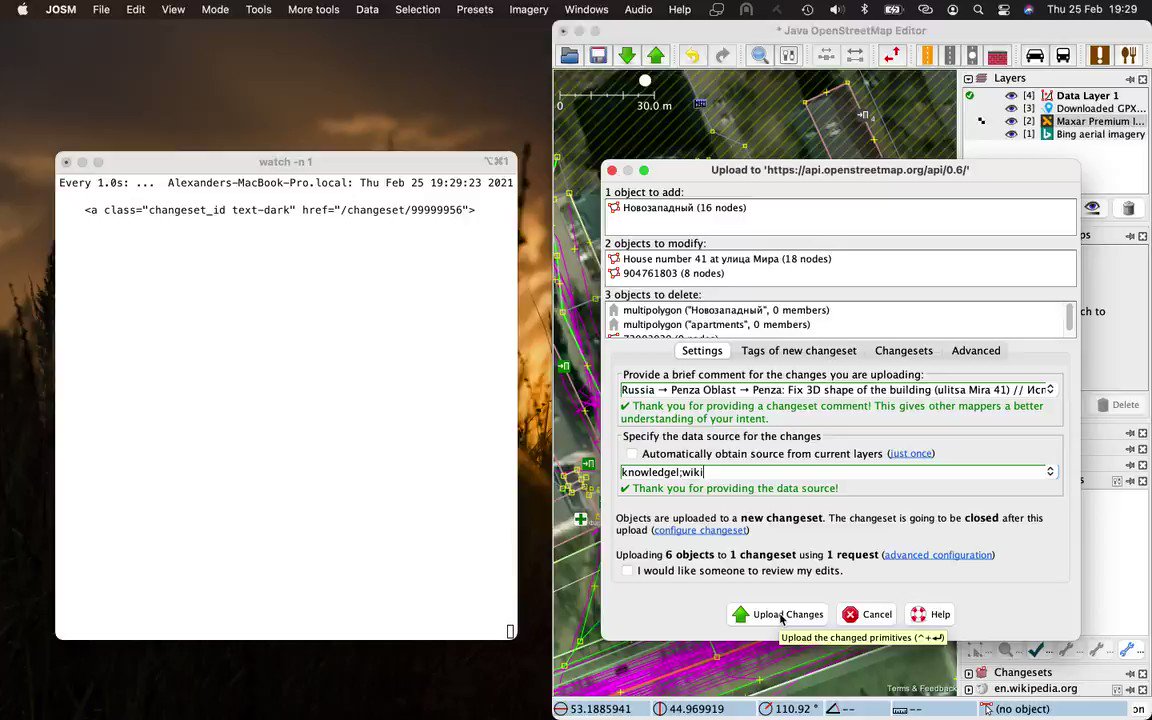The height and width of the screenshot is (720, 1152).
Task: Open macOS Spotlight search icon
Action: [x=978, y=10]
